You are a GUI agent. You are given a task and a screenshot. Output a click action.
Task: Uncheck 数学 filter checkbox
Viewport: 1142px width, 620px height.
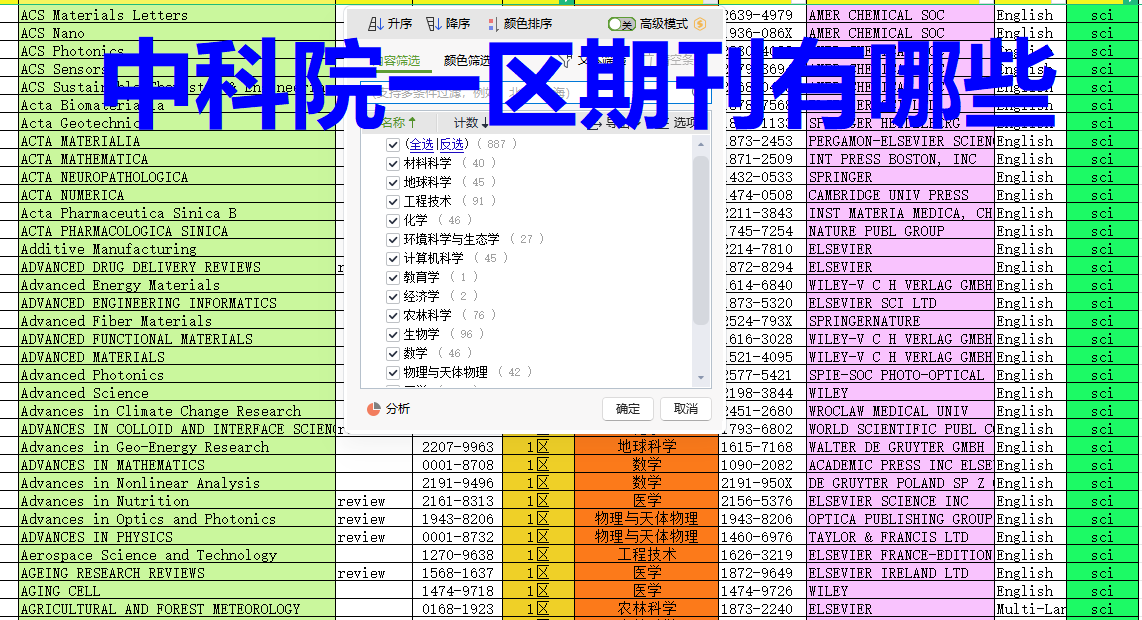pos(393,353)
